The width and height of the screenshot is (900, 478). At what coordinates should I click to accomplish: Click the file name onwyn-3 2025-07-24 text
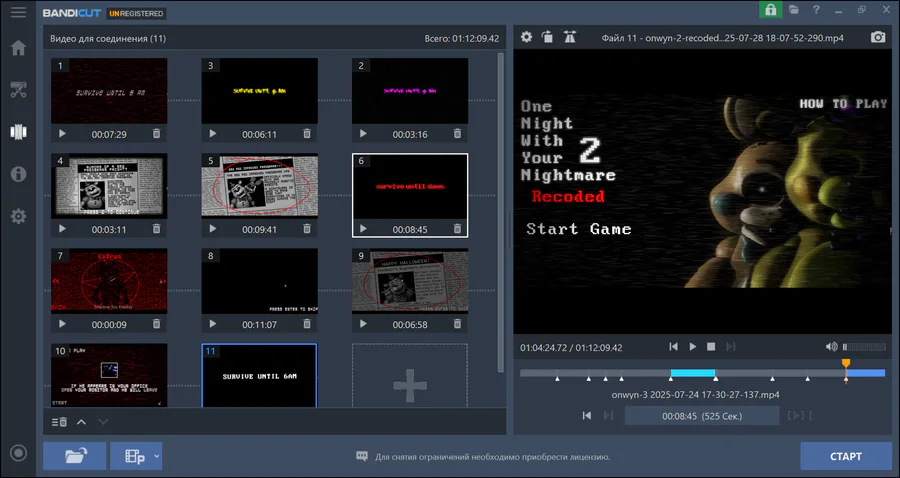(695, 395)
